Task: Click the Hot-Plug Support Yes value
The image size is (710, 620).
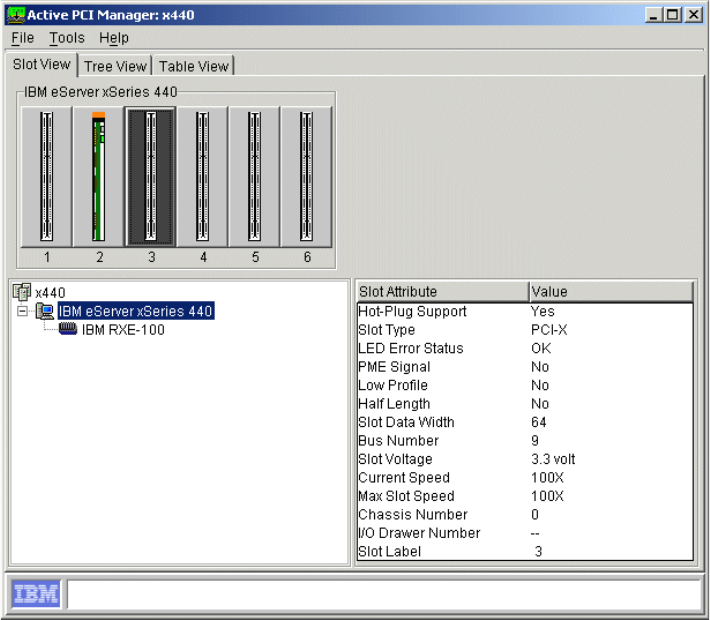Action: tap(542, 312)
